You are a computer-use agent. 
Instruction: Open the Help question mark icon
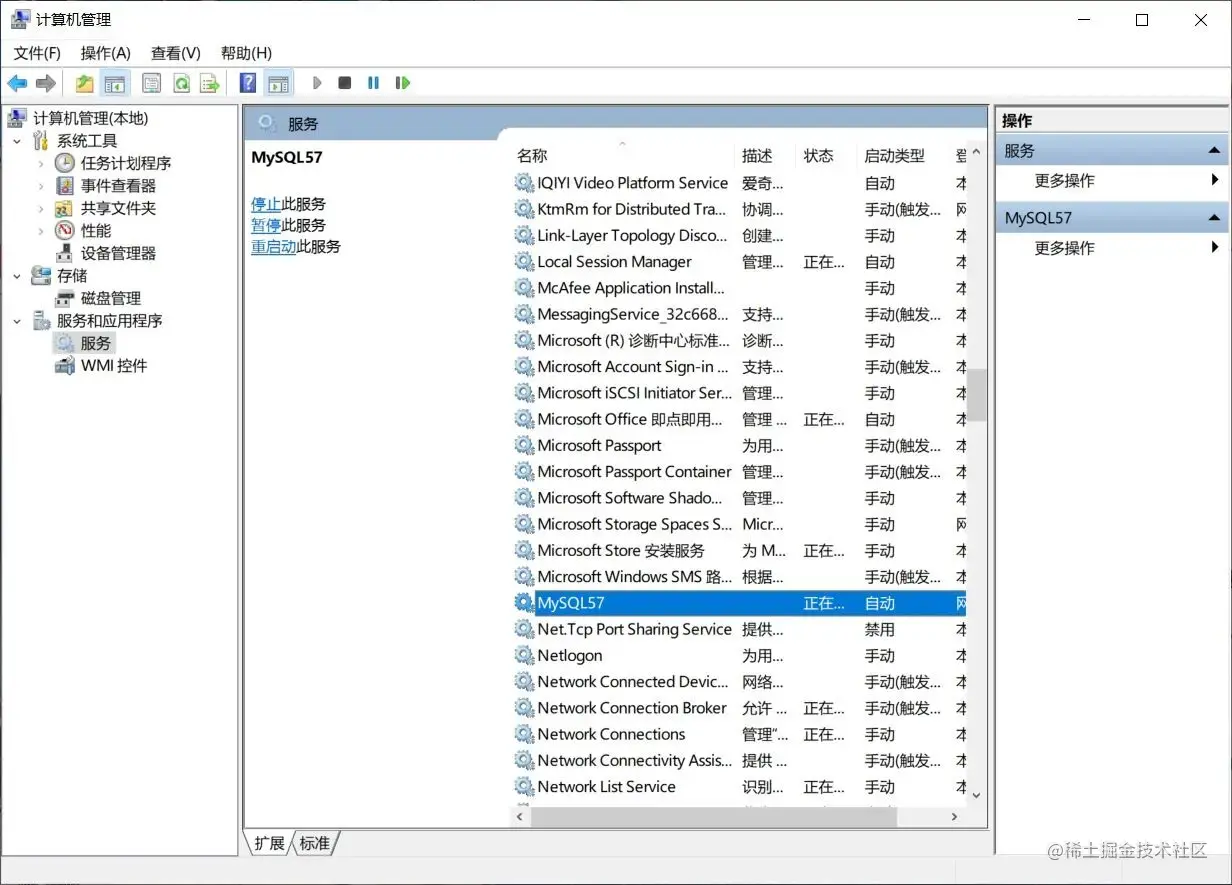click(248, 83)
